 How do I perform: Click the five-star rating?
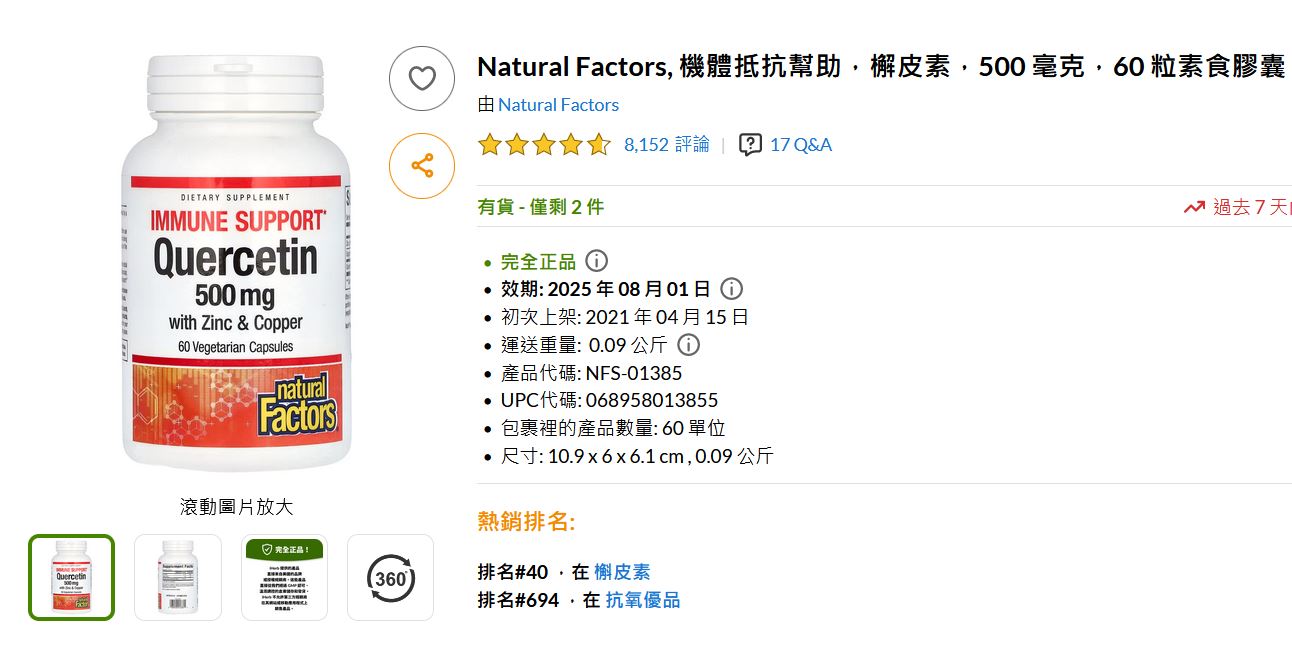(x=543, y=145)
